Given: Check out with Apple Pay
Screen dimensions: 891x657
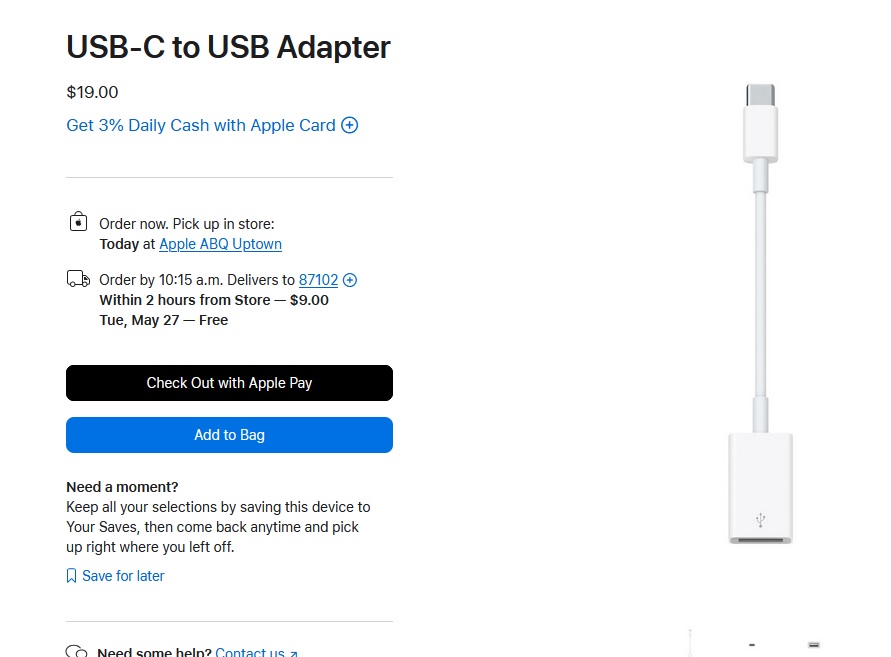Looking at the screenshot, I should pyautogui.click(x=229, y=383).
